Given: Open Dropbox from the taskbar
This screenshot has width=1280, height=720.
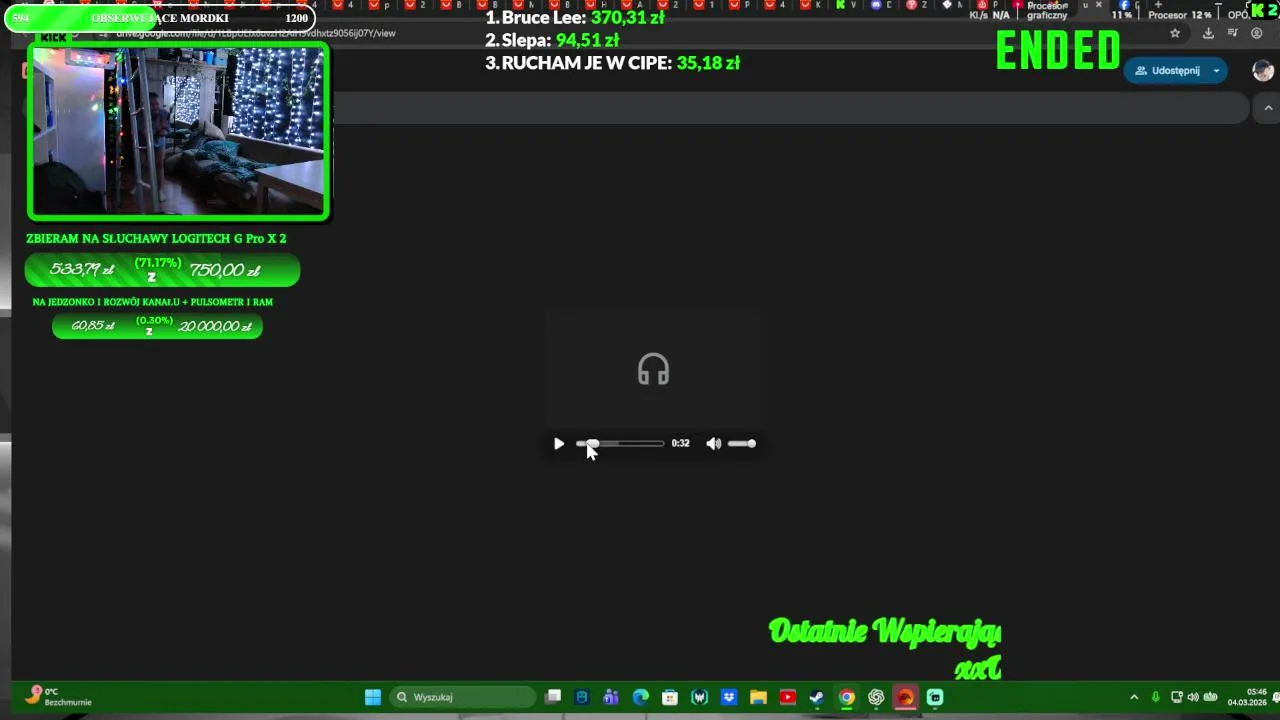Looking at the screenshot, I should (x=729, y=697).
